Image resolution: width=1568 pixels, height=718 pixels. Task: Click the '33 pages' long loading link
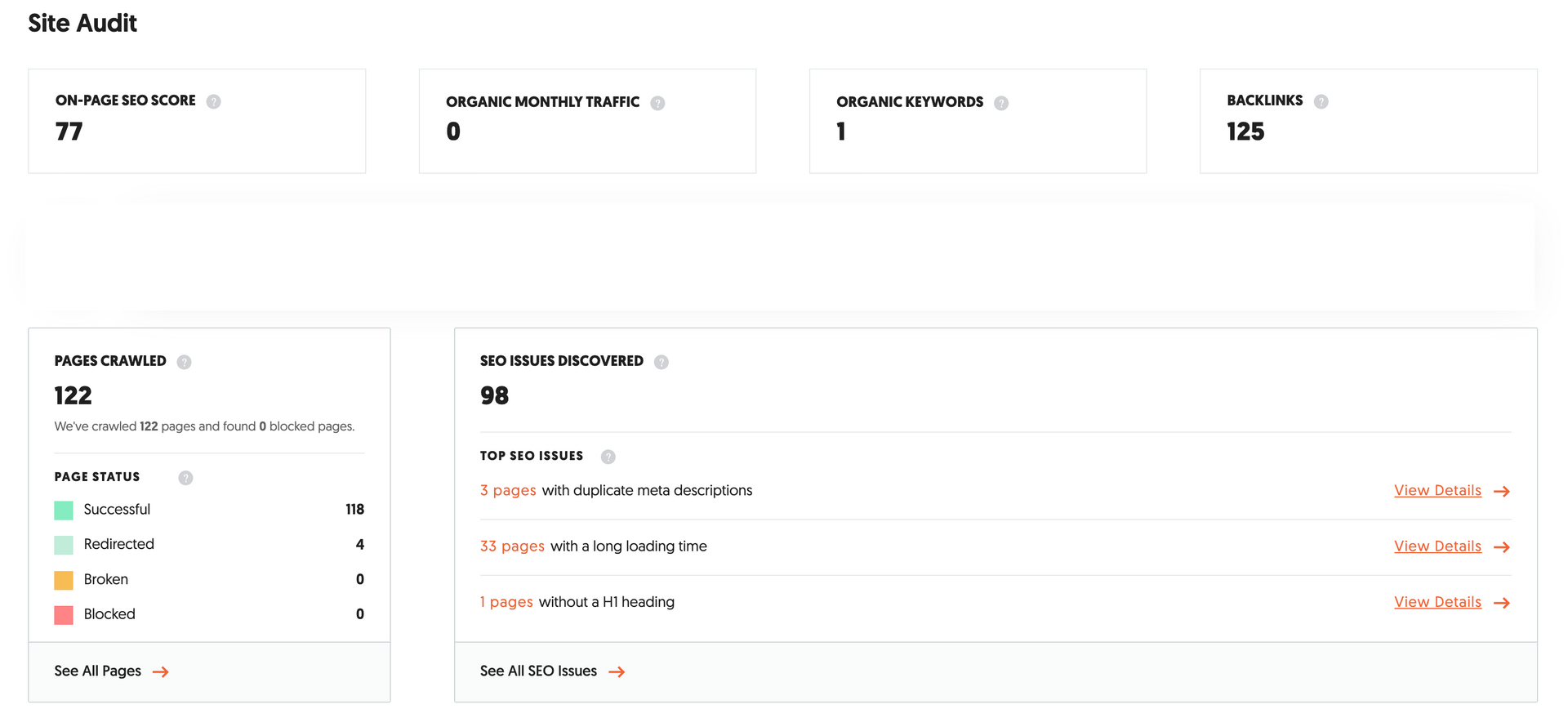coord(512,546)
